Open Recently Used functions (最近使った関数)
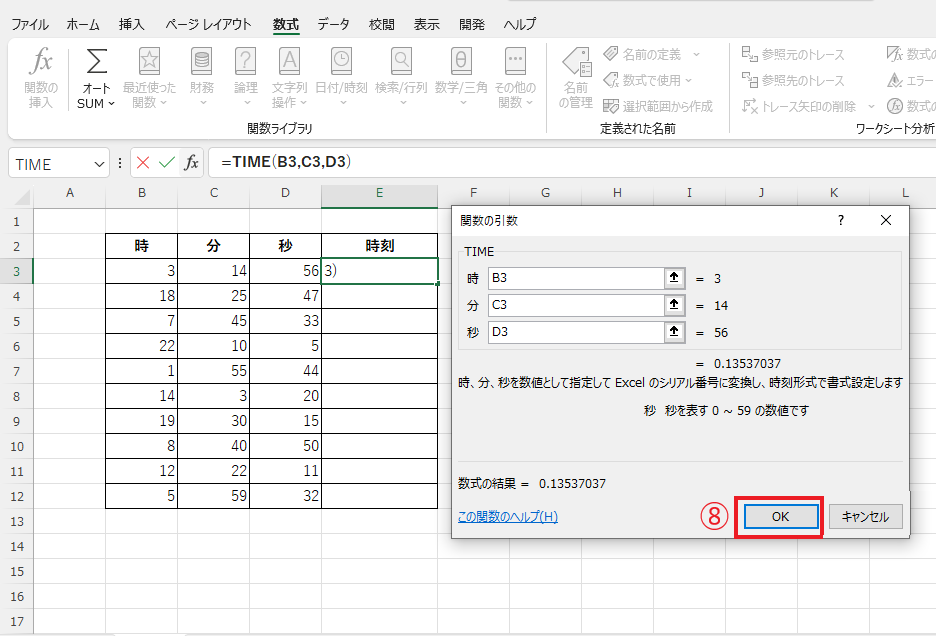The width and height of the screenshot is (936, 636). tap(149, 78)
